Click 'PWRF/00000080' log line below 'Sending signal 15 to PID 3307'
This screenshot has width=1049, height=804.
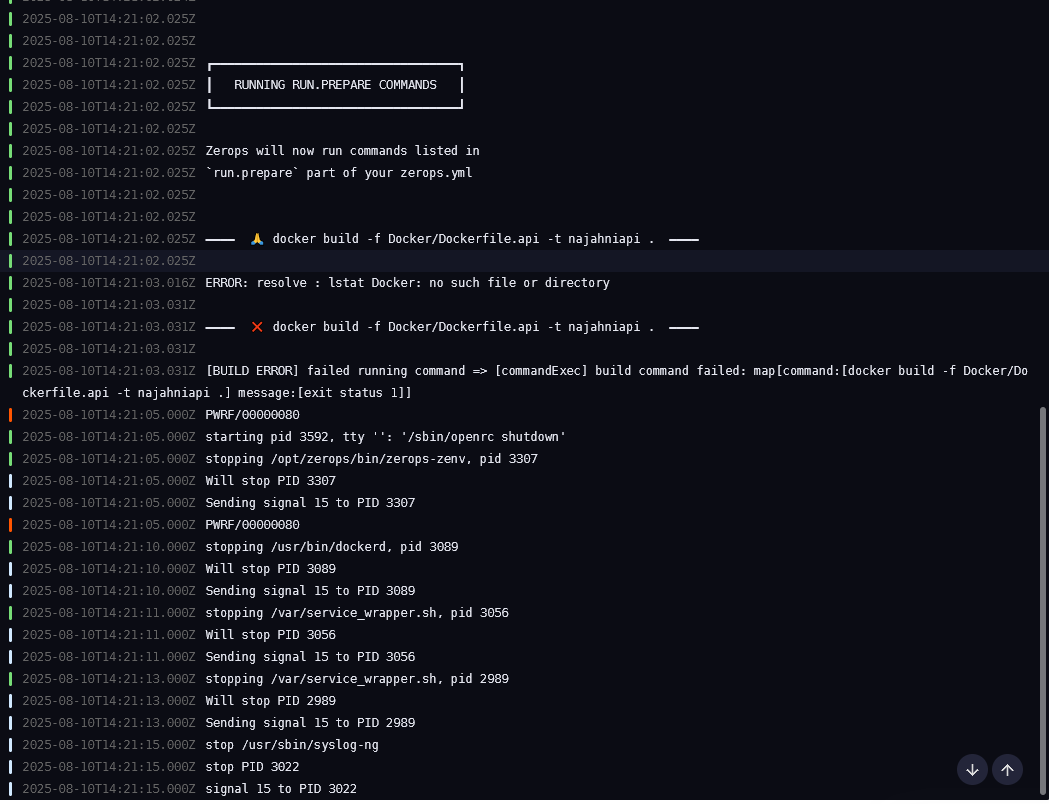click(252, 525)
